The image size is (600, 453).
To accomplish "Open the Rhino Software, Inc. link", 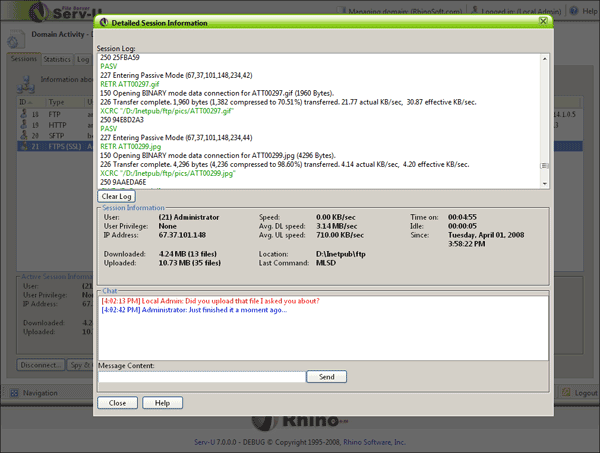I will (374, 442).
